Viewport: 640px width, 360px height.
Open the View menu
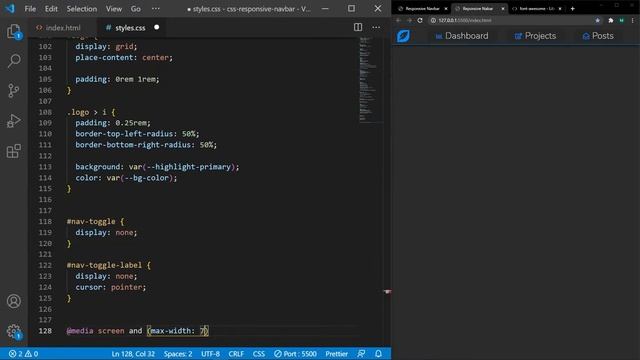(114, 9)
